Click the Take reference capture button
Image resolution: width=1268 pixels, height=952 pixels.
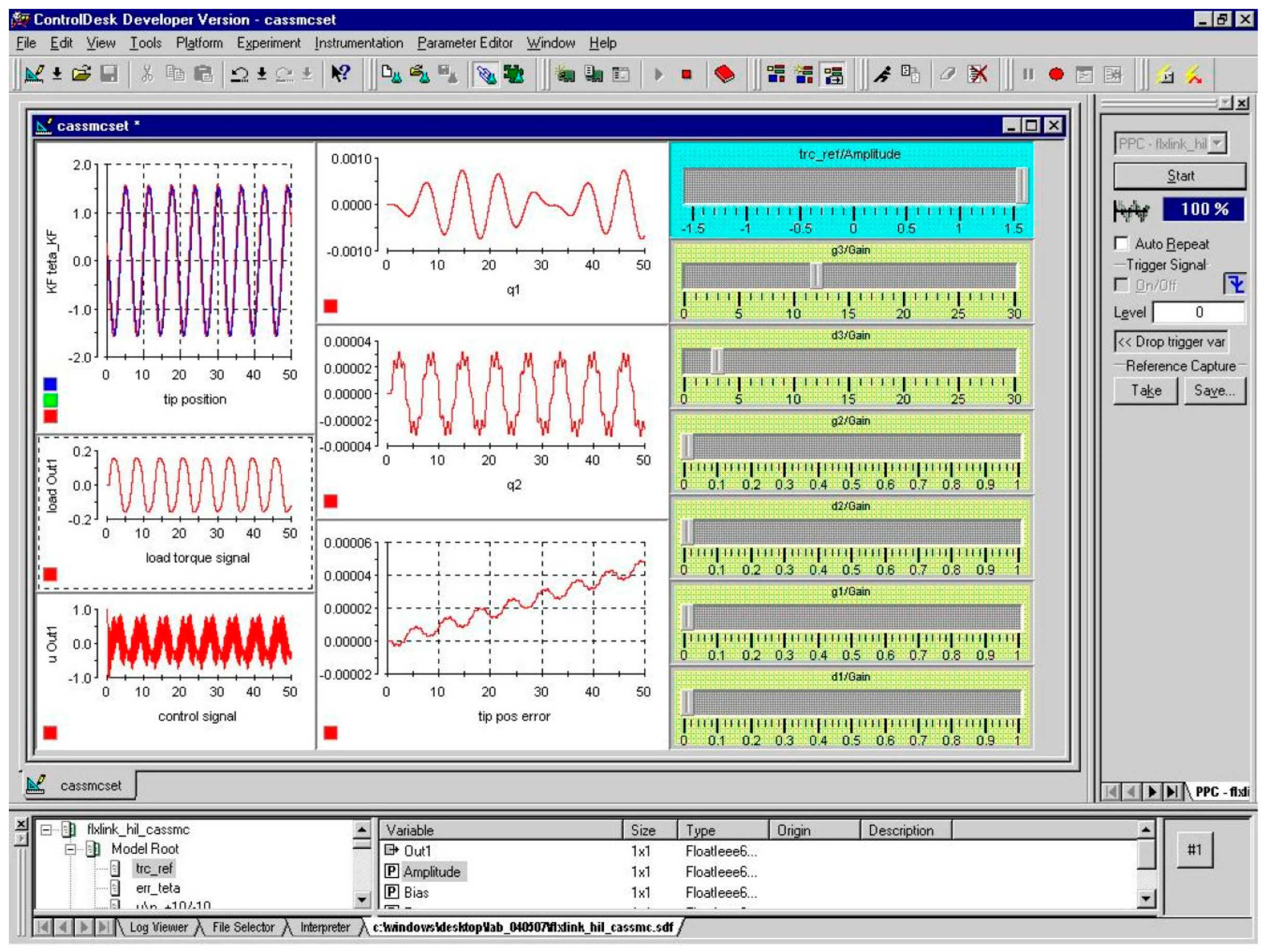[1145, 391]
